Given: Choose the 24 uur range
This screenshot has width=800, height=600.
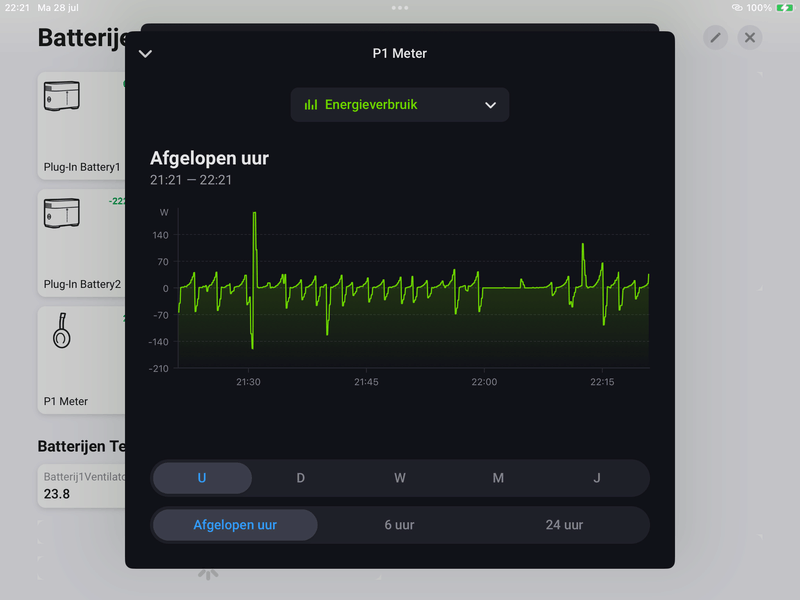Looking at the screenshot, I should click(564, 524).
